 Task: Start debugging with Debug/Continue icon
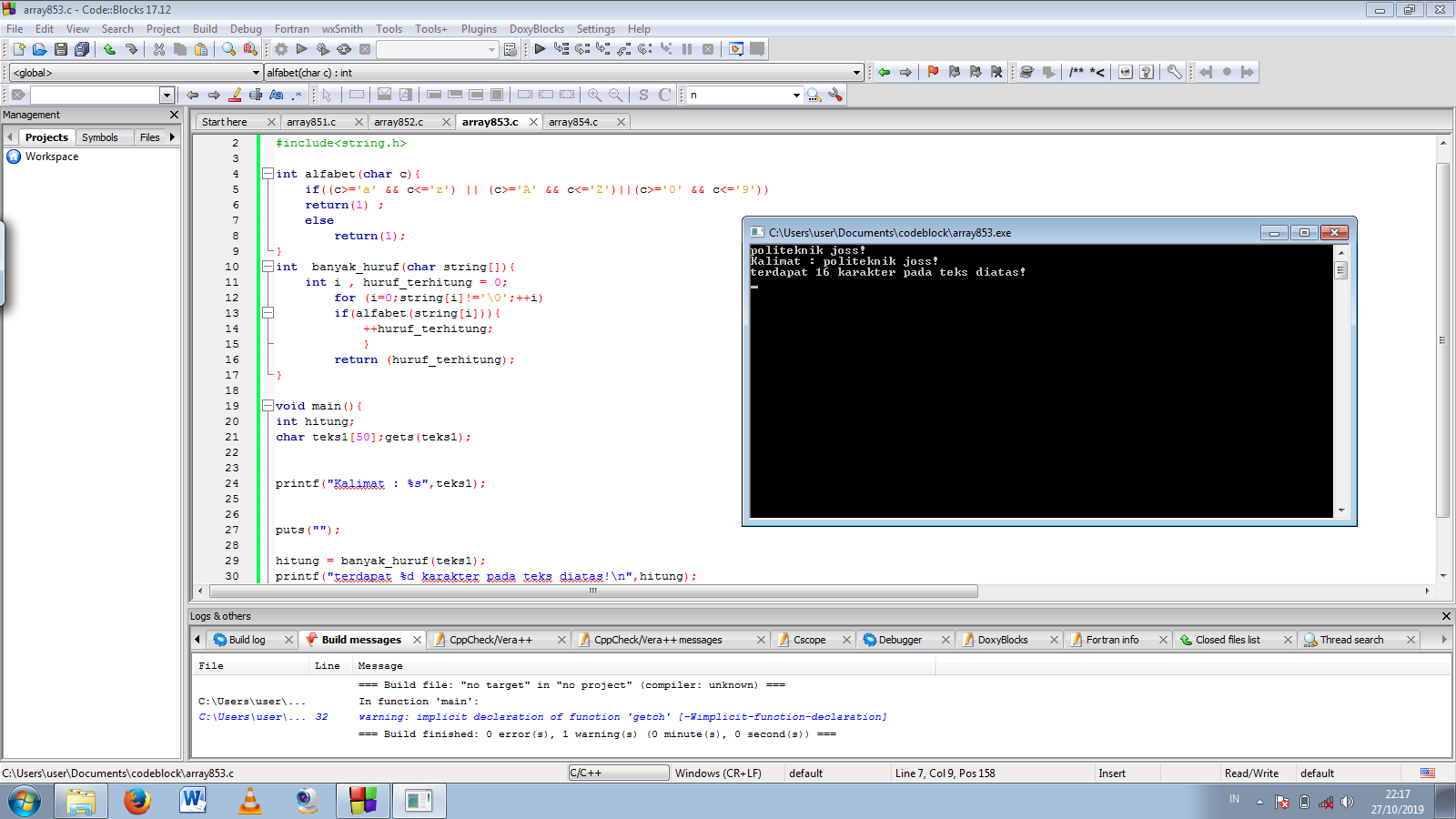coord(540,49)
